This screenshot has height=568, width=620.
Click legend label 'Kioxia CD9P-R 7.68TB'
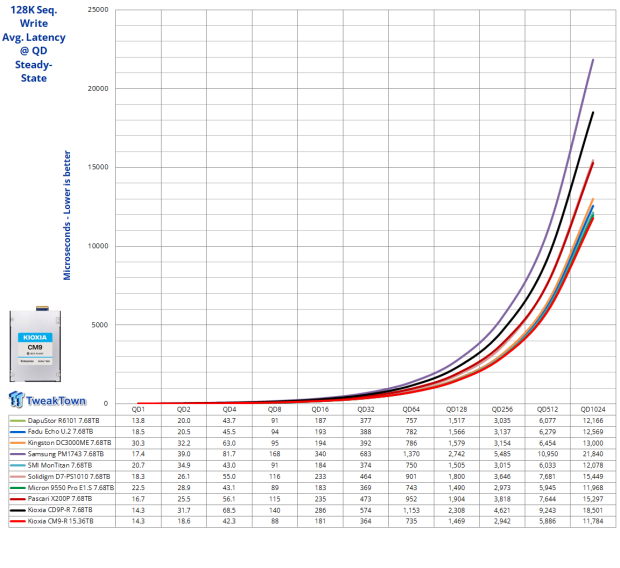pos(60,510)
